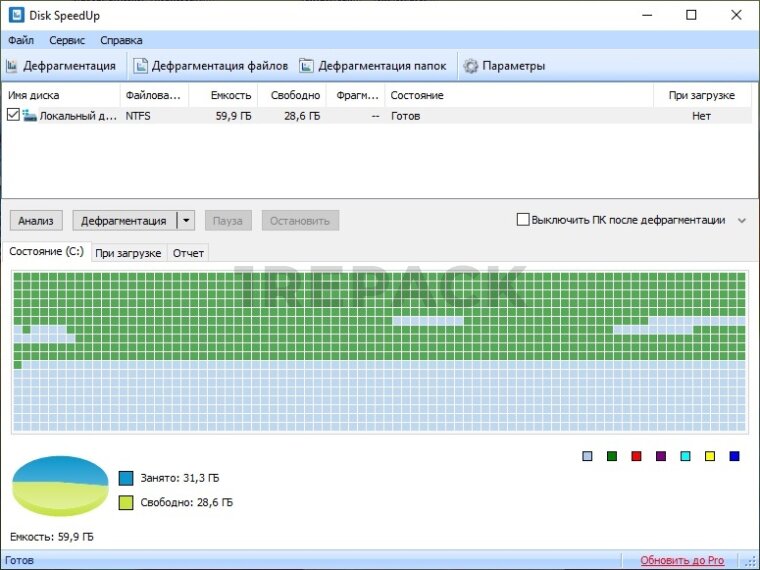Click the Дефрагментация toolbar icon

tap(12, 66)
